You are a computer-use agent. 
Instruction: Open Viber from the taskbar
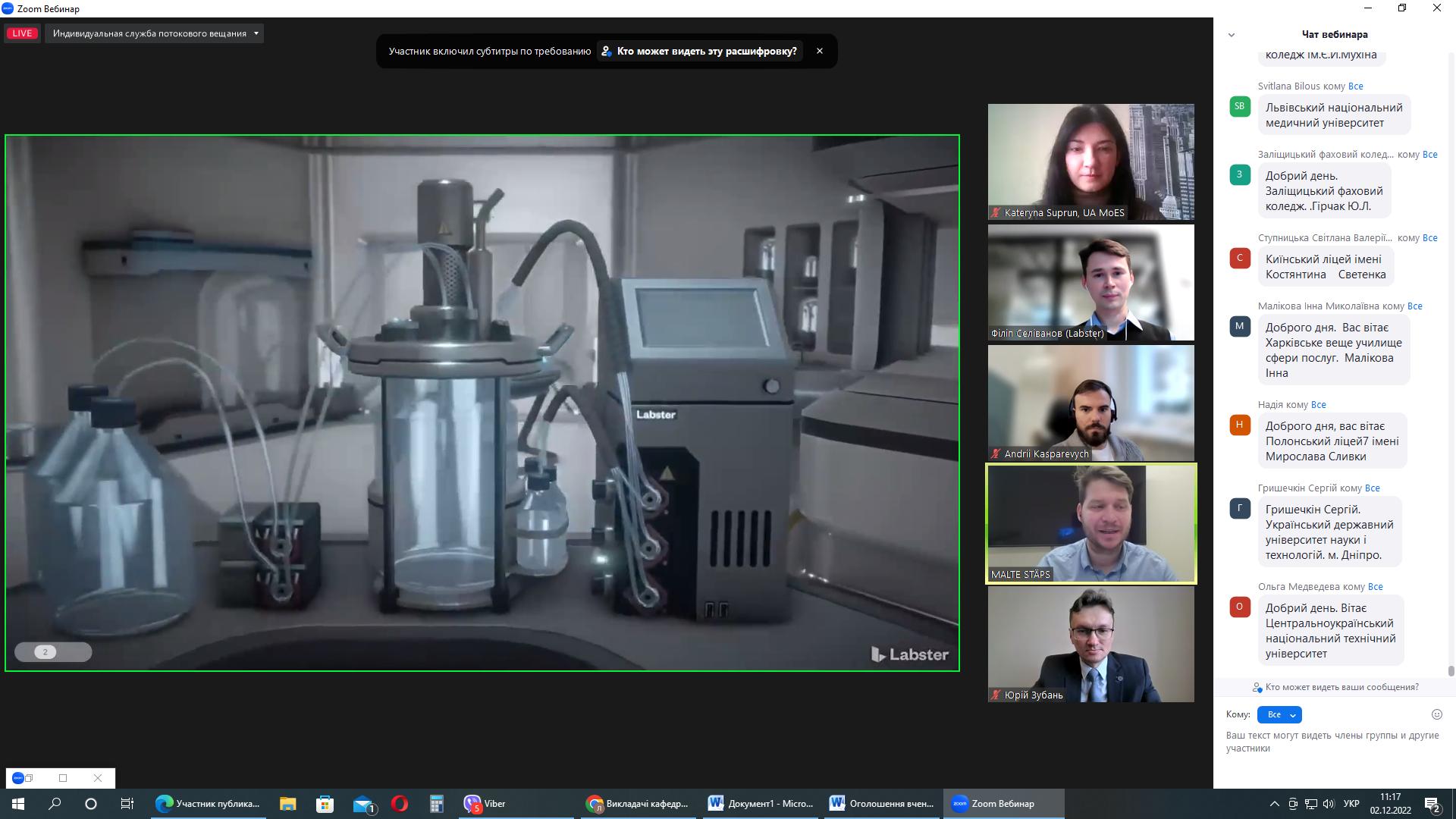pos(485,804)
